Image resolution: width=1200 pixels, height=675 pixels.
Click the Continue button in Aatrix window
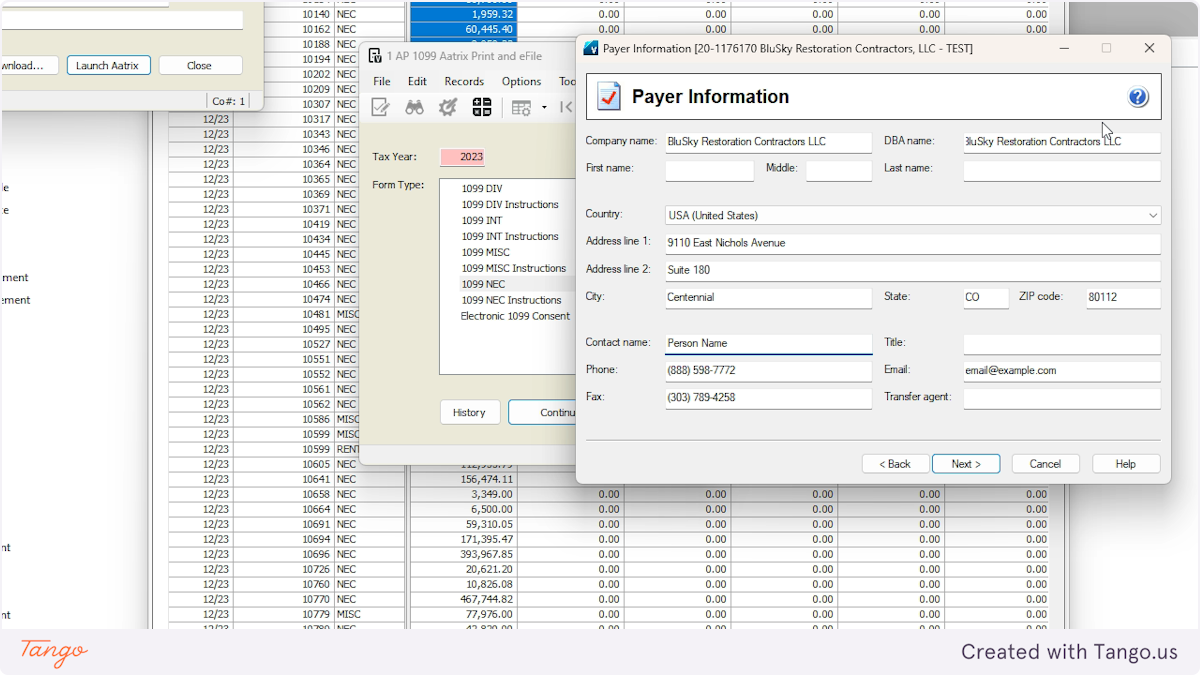(x=543, y=412)
